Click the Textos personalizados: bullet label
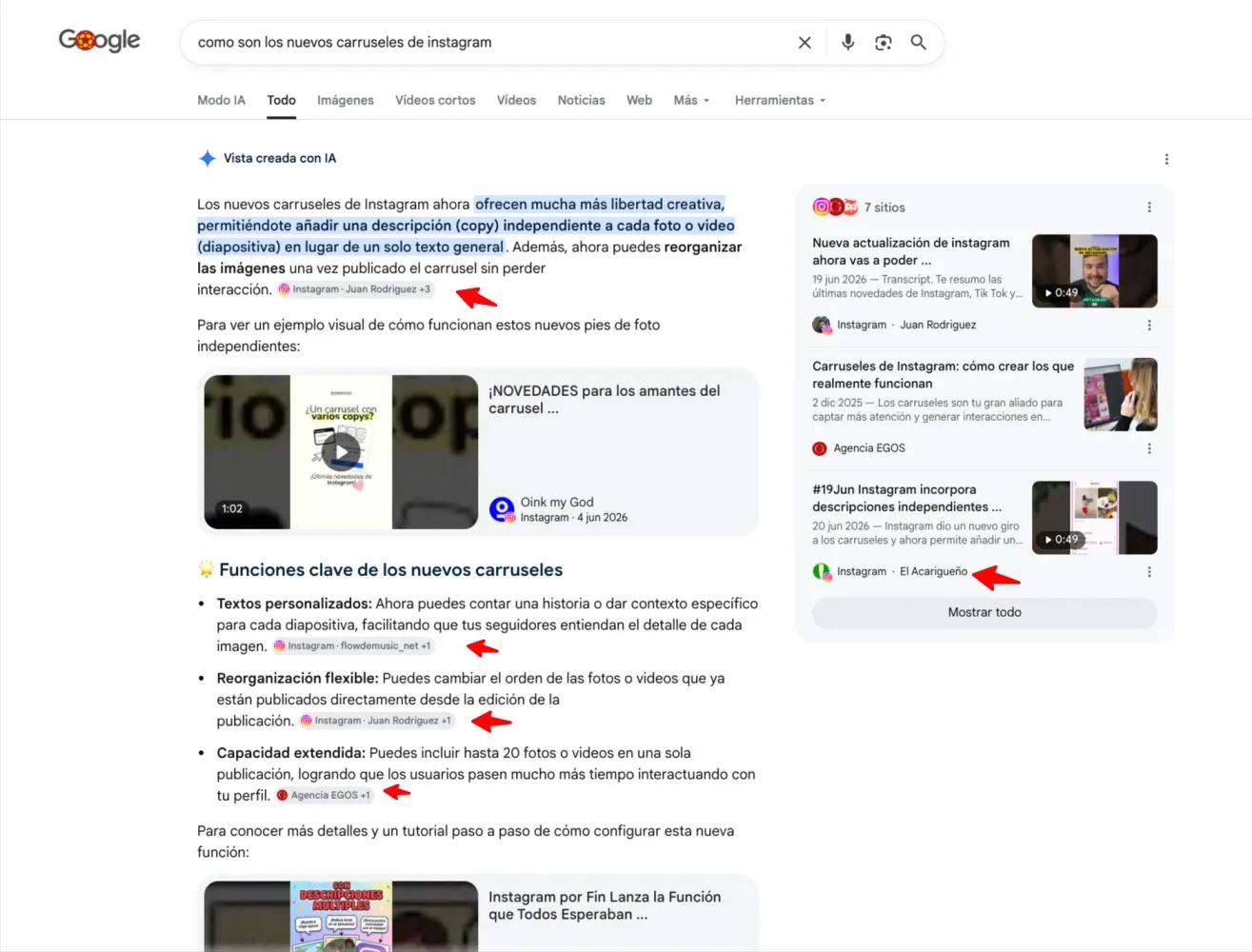Screen dimensions: 1252x952 (294, 604)
